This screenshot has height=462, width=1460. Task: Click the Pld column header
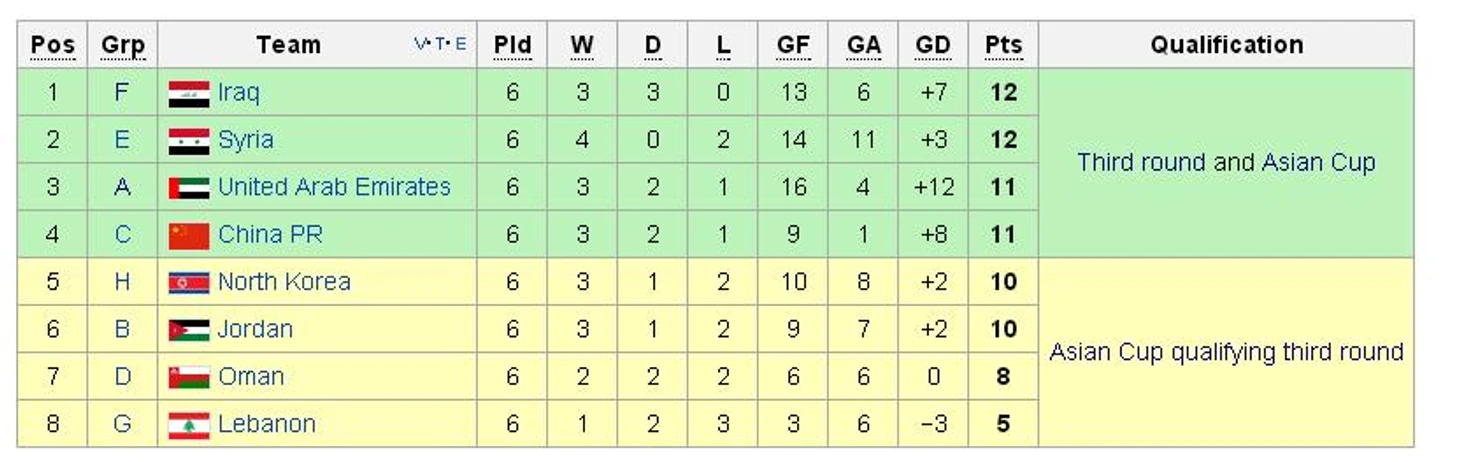(512, 45)
